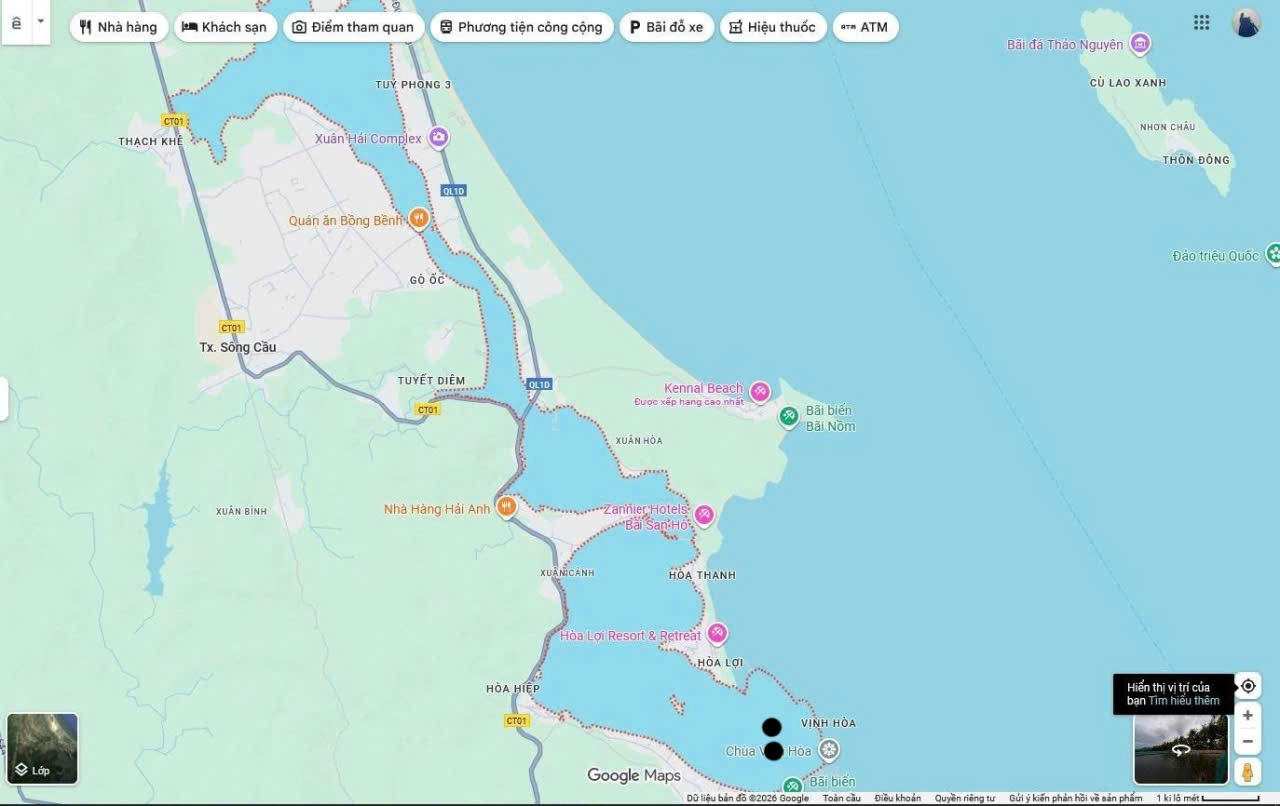Click the Tìm hiểu thêm link
Image resolution: width=1280 pixels, height=806 pixels.
tap(1183, 701)
